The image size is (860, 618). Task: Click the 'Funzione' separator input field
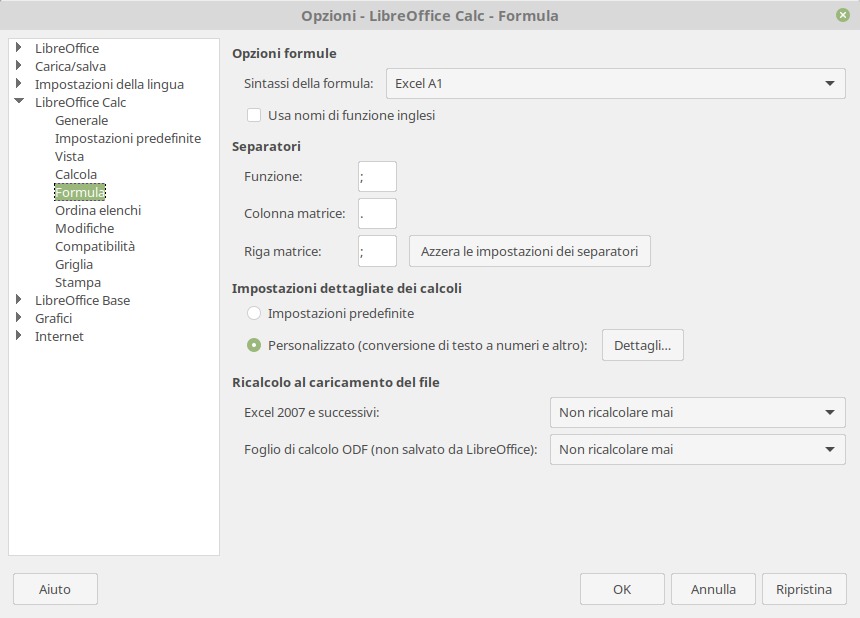377,176
